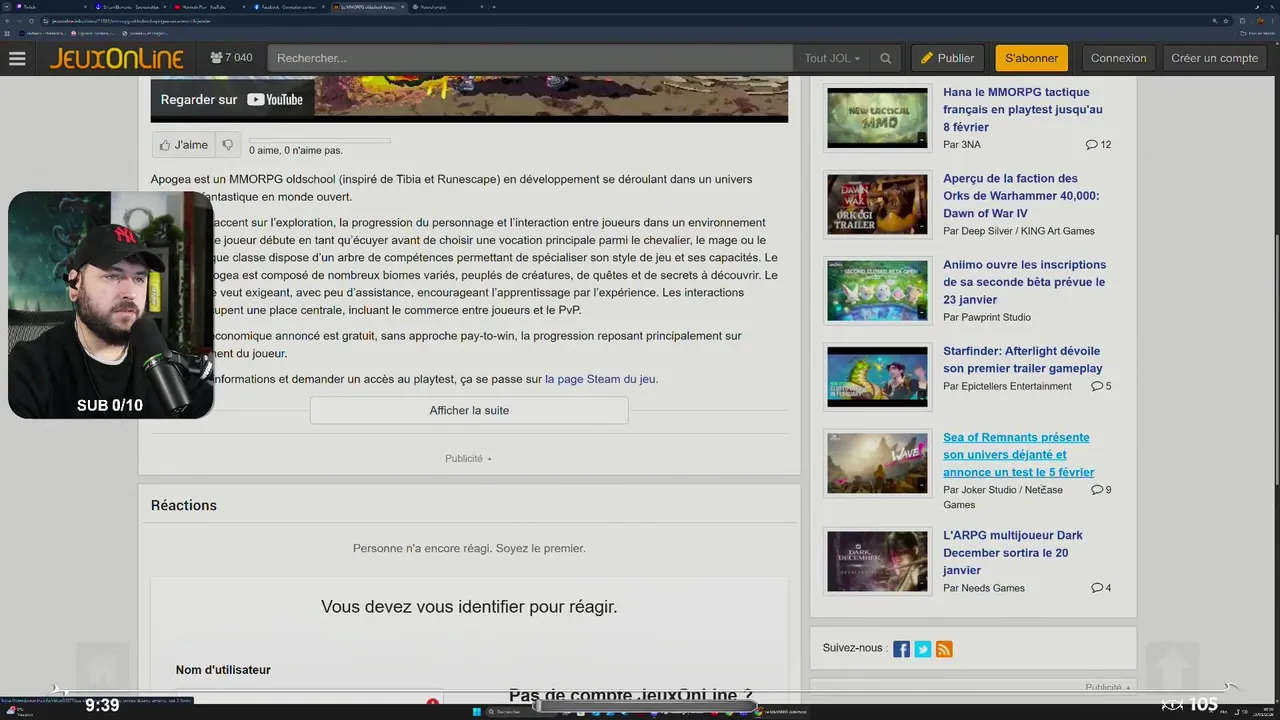
Task: Click the Par 3NA author text
Action: 962,145
